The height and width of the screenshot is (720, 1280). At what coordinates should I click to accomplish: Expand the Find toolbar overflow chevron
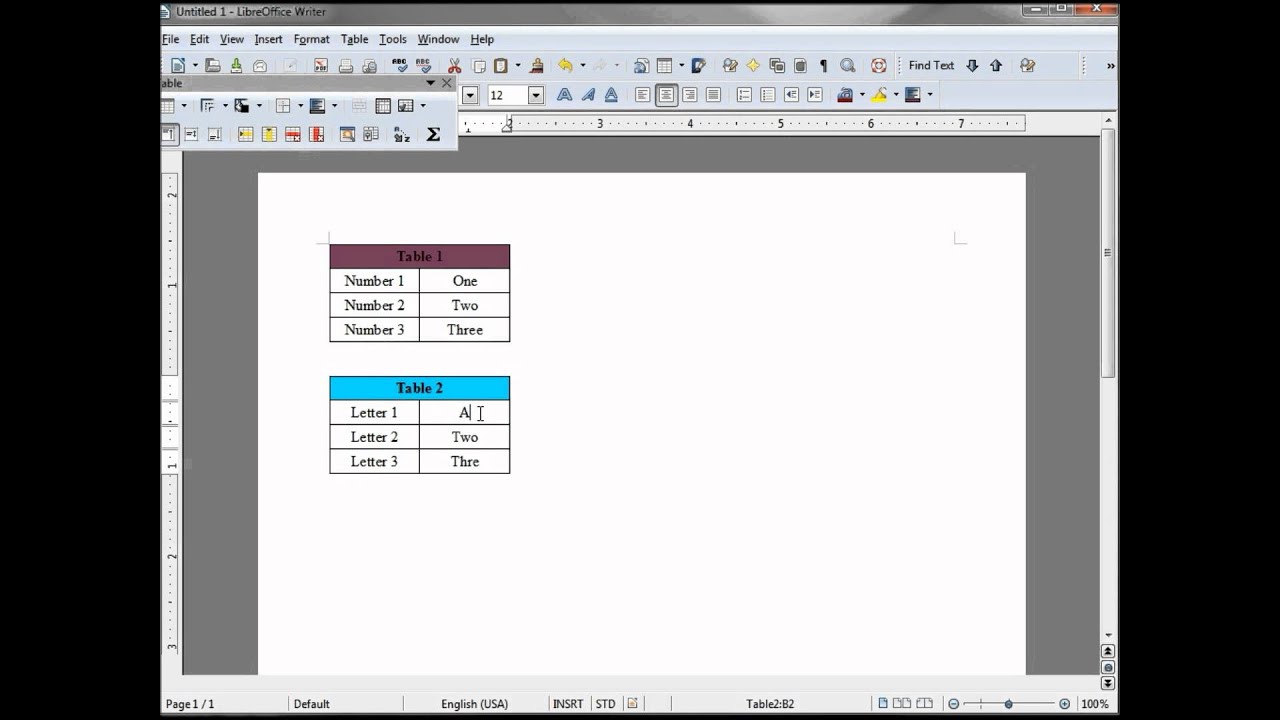point(1110,65)
